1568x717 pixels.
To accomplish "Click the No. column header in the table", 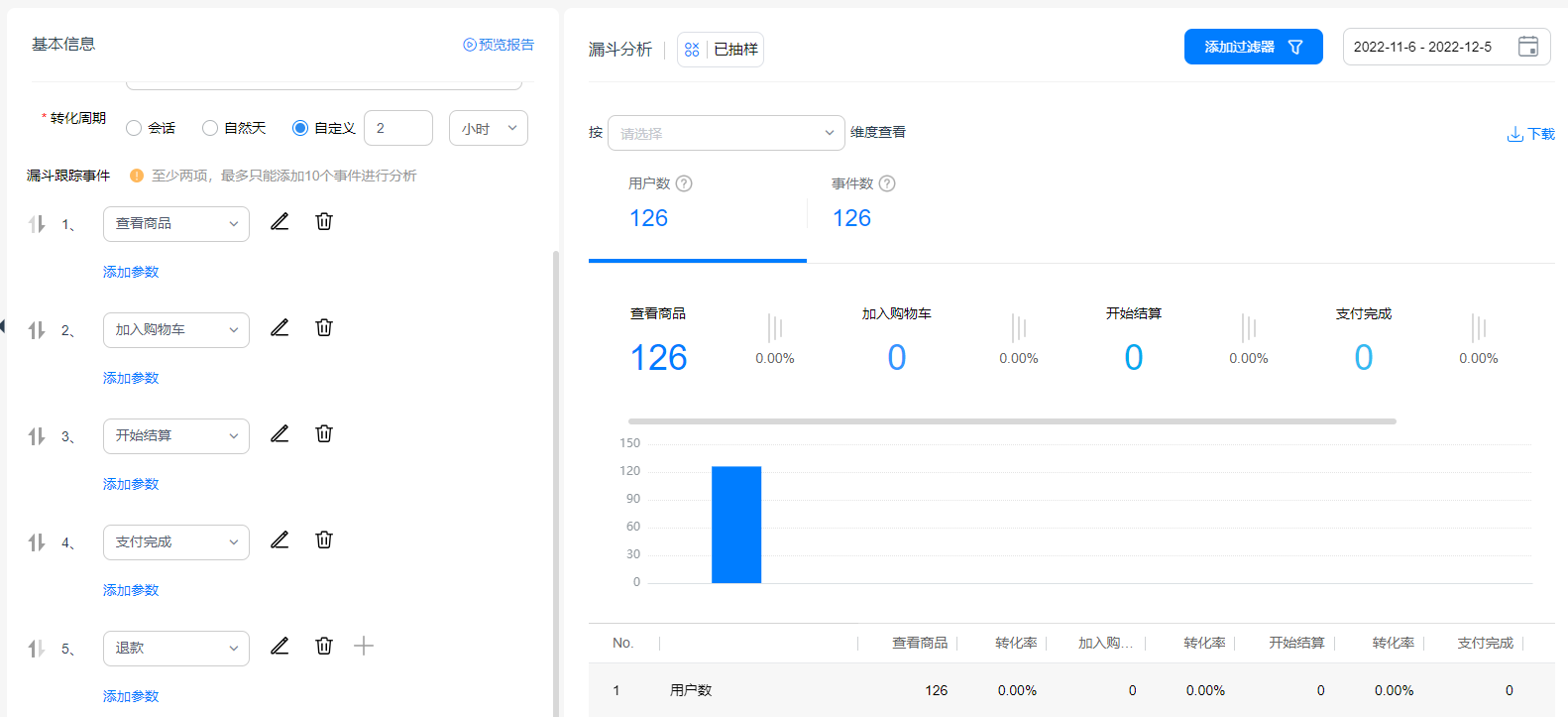I will [622, 643].
